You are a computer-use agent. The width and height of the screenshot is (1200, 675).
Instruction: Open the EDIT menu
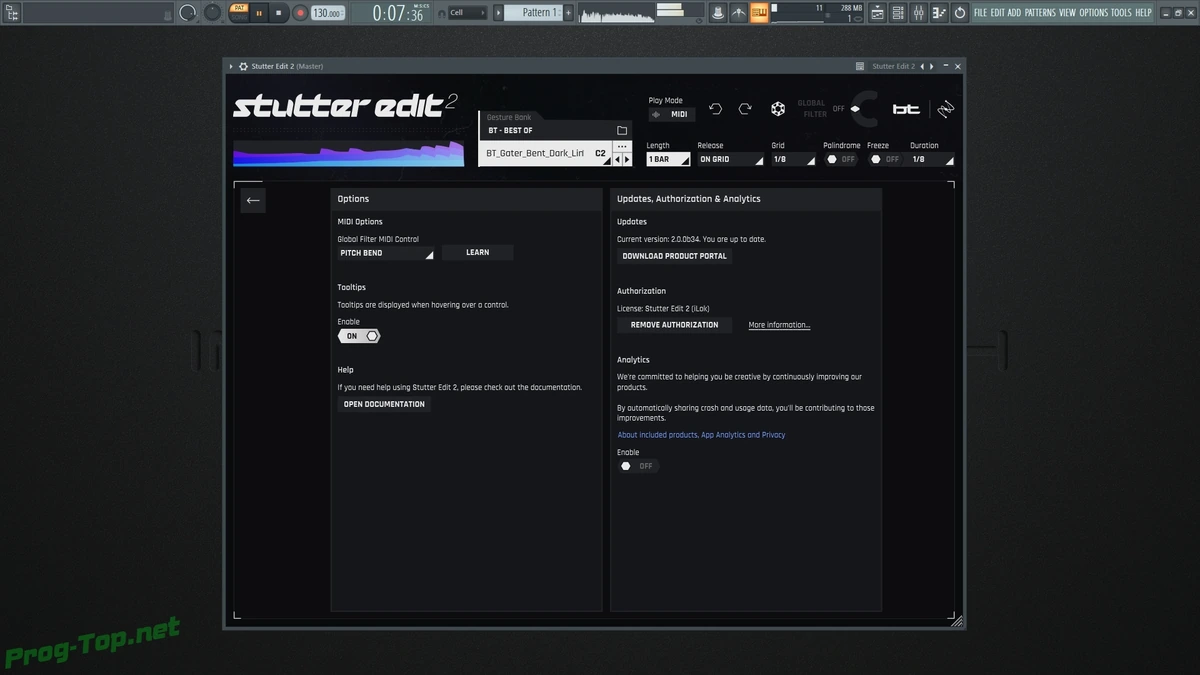tap(998, 13)
